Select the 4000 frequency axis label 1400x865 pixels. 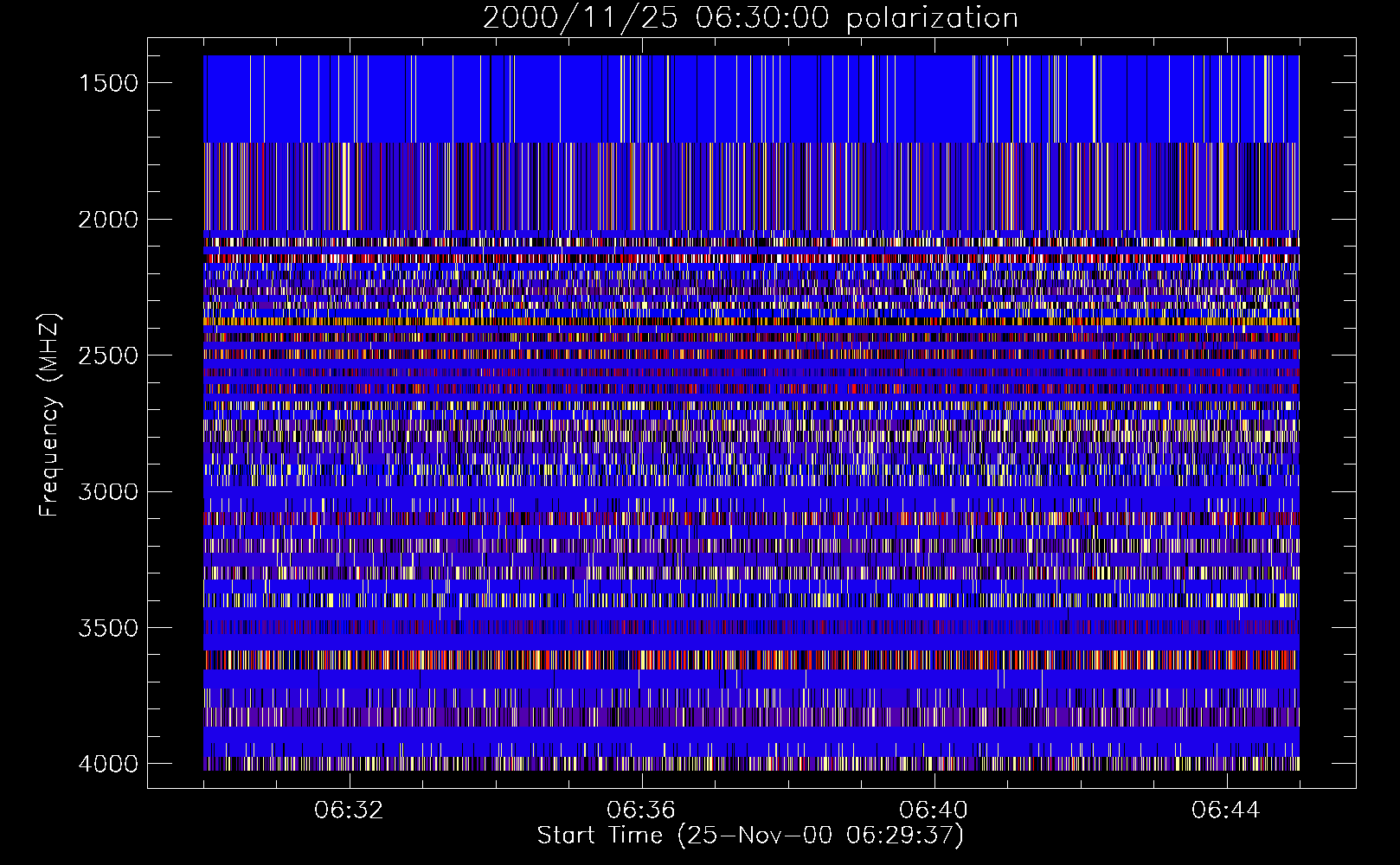coord(108,764)
